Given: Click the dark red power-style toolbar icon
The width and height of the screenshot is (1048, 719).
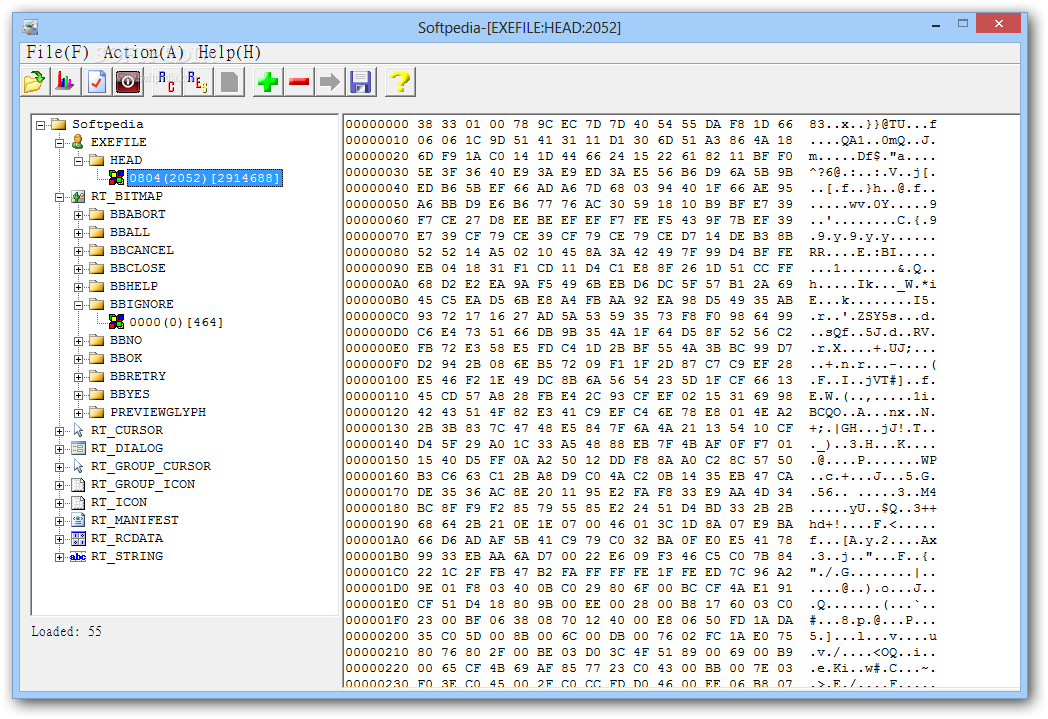Looking at the screenshot, I should click(128, 82).
